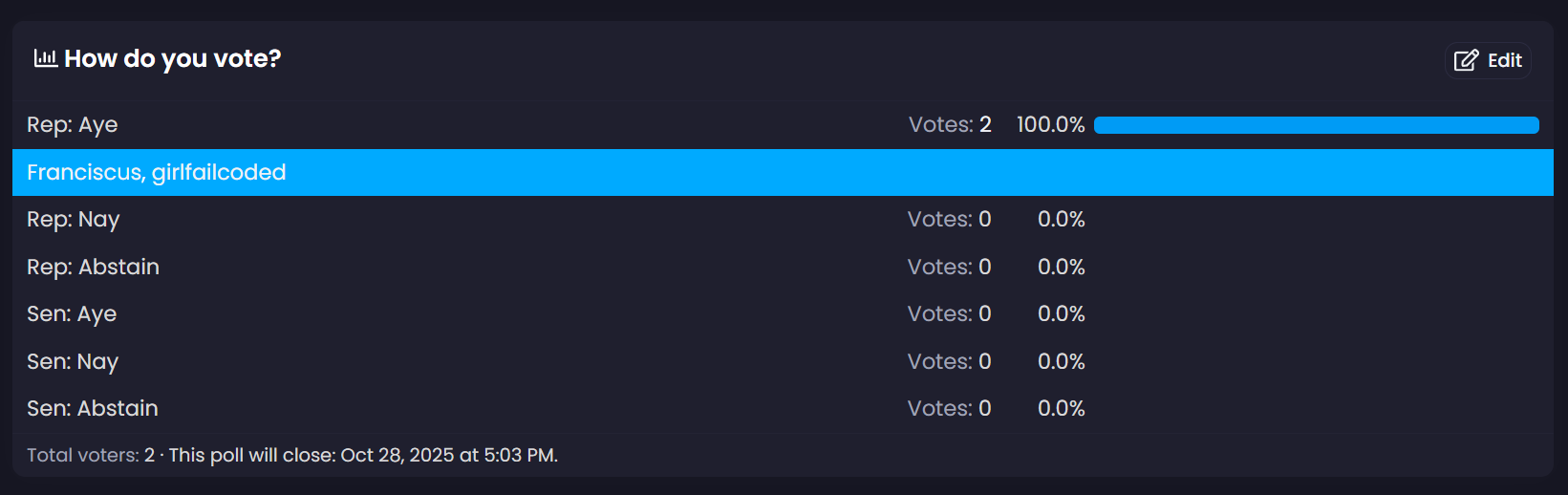Select the Sen: Aye option
The image size is (1568, 495).
72,314
